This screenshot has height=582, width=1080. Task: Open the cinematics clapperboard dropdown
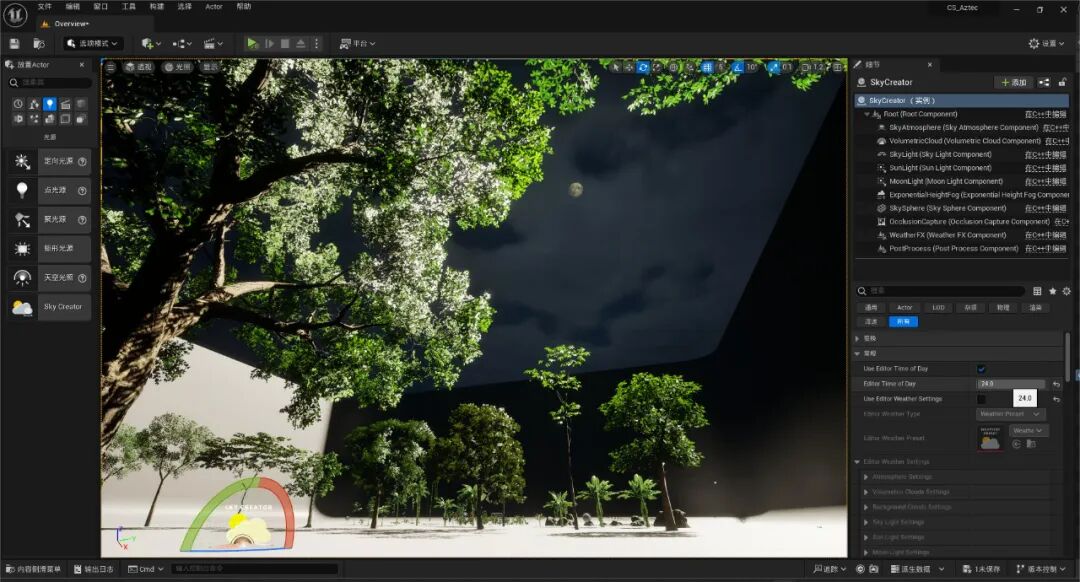click(x=213, y=43)
